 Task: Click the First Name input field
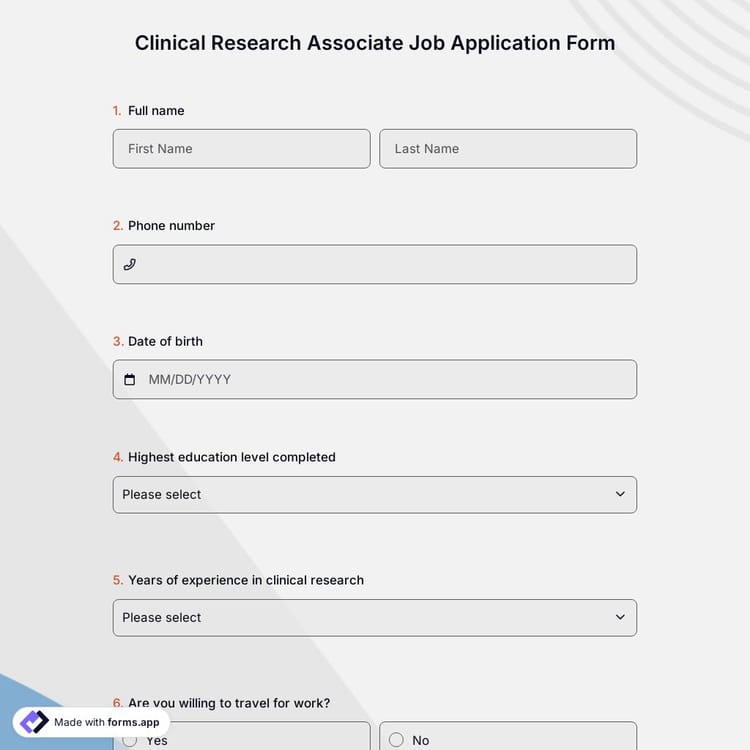click(x=241, y=149)
